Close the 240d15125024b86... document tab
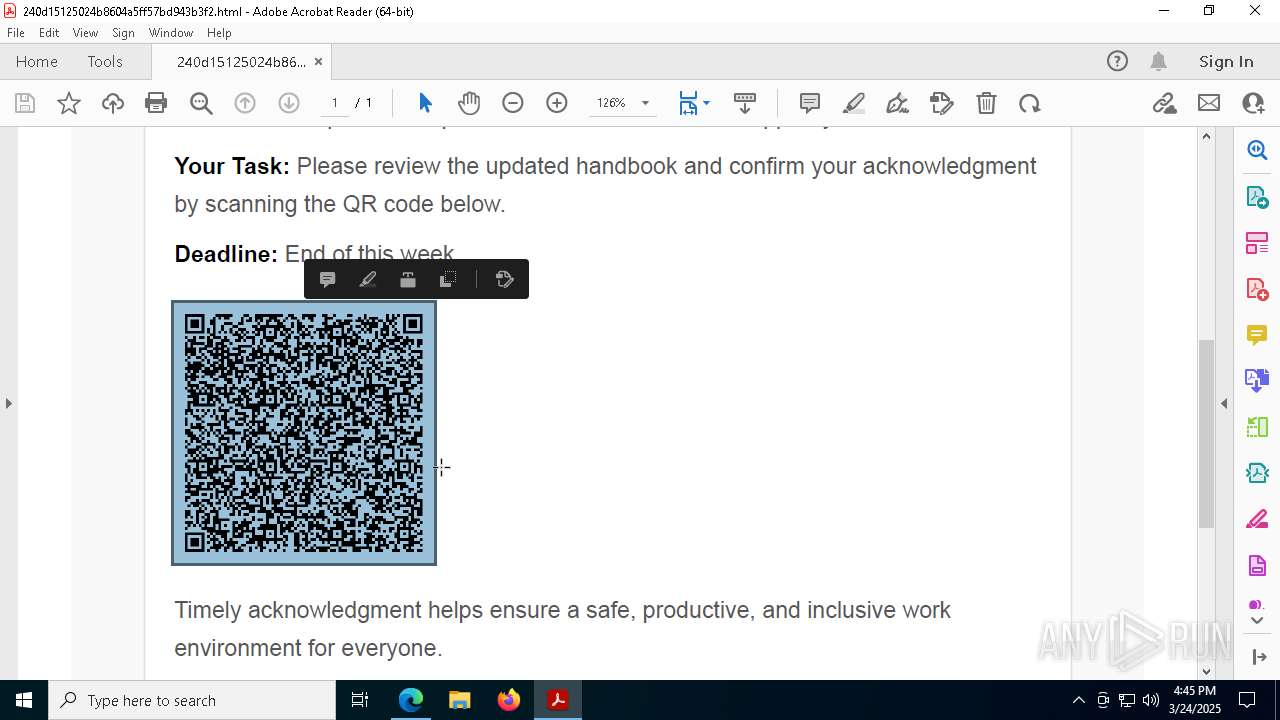 318,61
